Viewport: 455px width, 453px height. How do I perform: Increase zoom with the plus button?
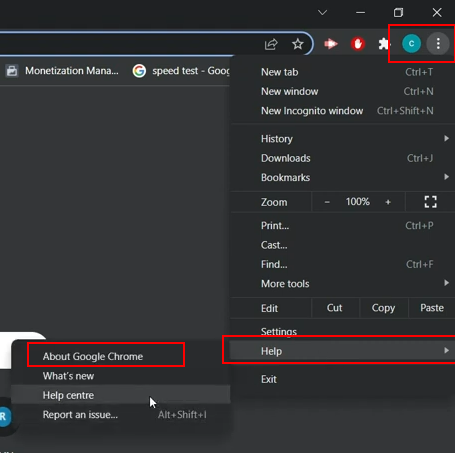[388, 202]
